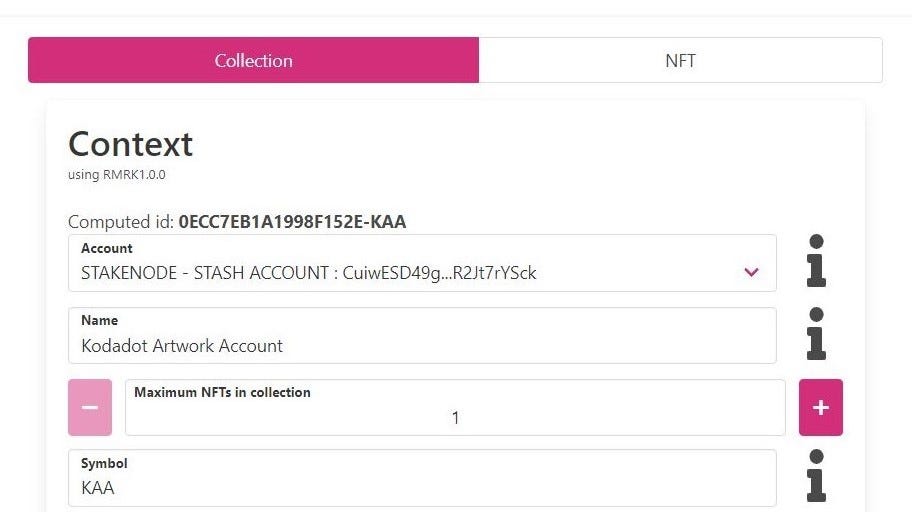Switch to the NFT tab

681,60
